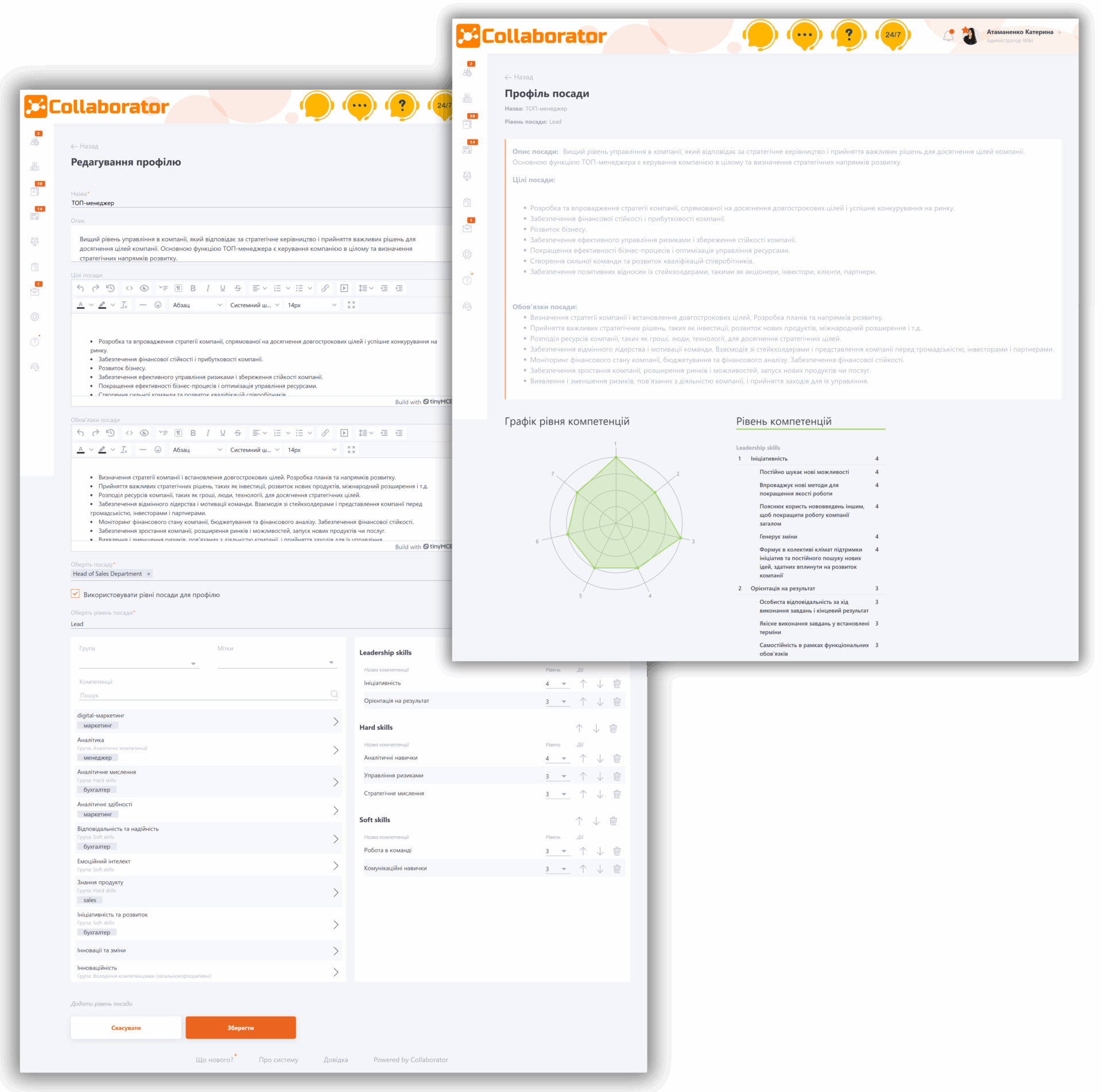Toggle strikethrough in the goals editor
The height and width of the screenshot is (1092, 1102).
click(238, 288)
